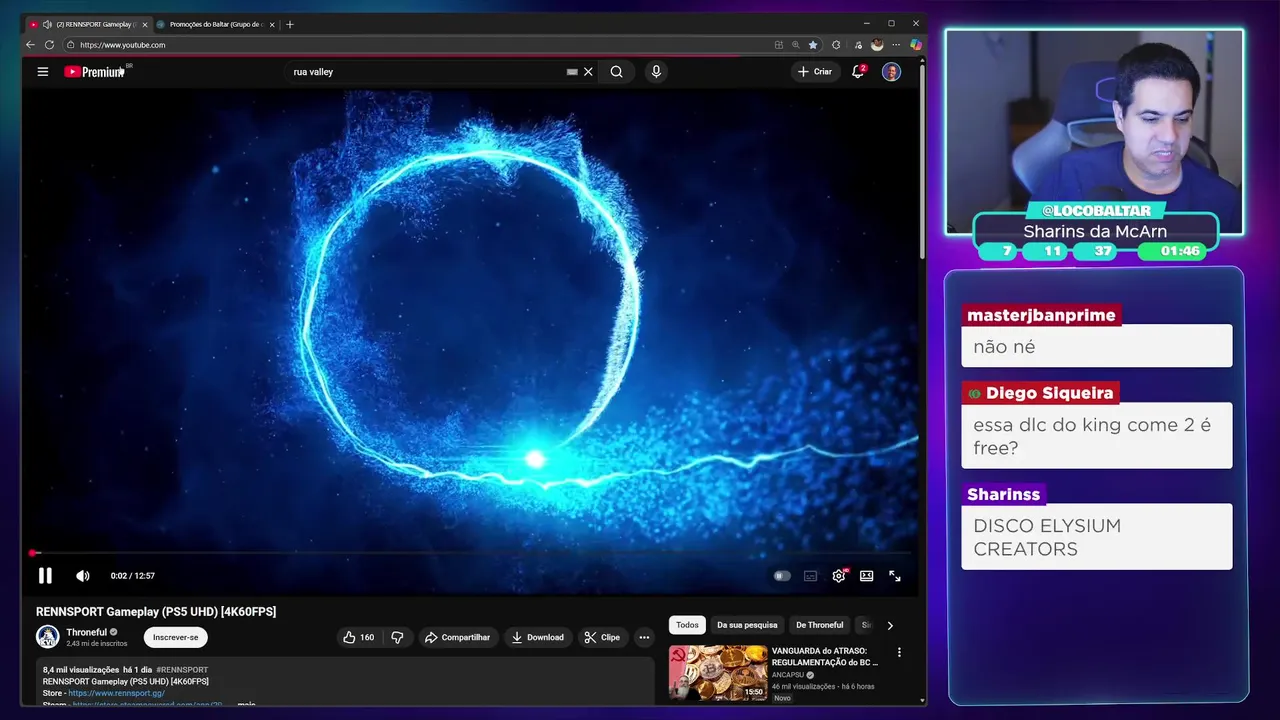Close the 'Promoções do Baltar' tab

click(272, 24)
